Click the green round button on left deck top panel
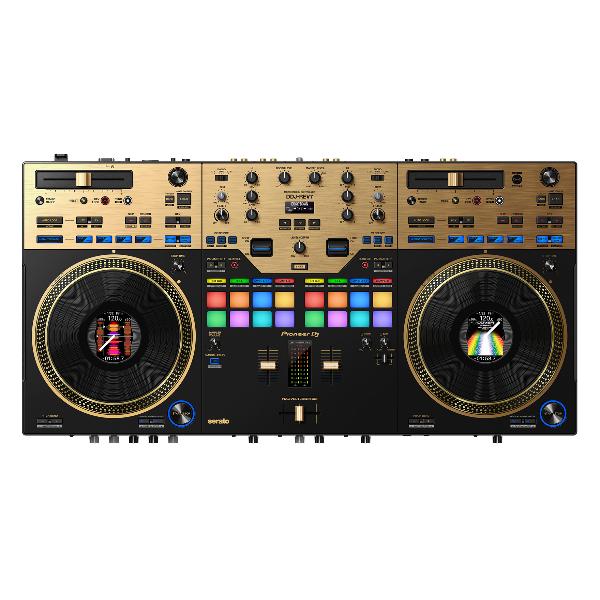The height and width of the screenshot is (600, 600). pos(83,200)
